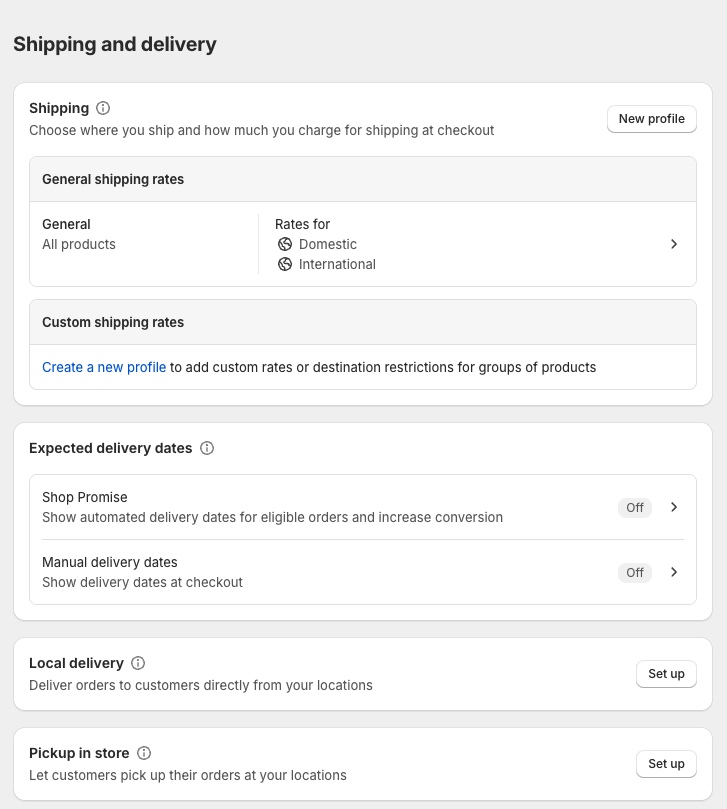Open the Manual delivery dates row title
Viewport: 727px width, 809px height.
pyautogui.click(x=110, y=562)
